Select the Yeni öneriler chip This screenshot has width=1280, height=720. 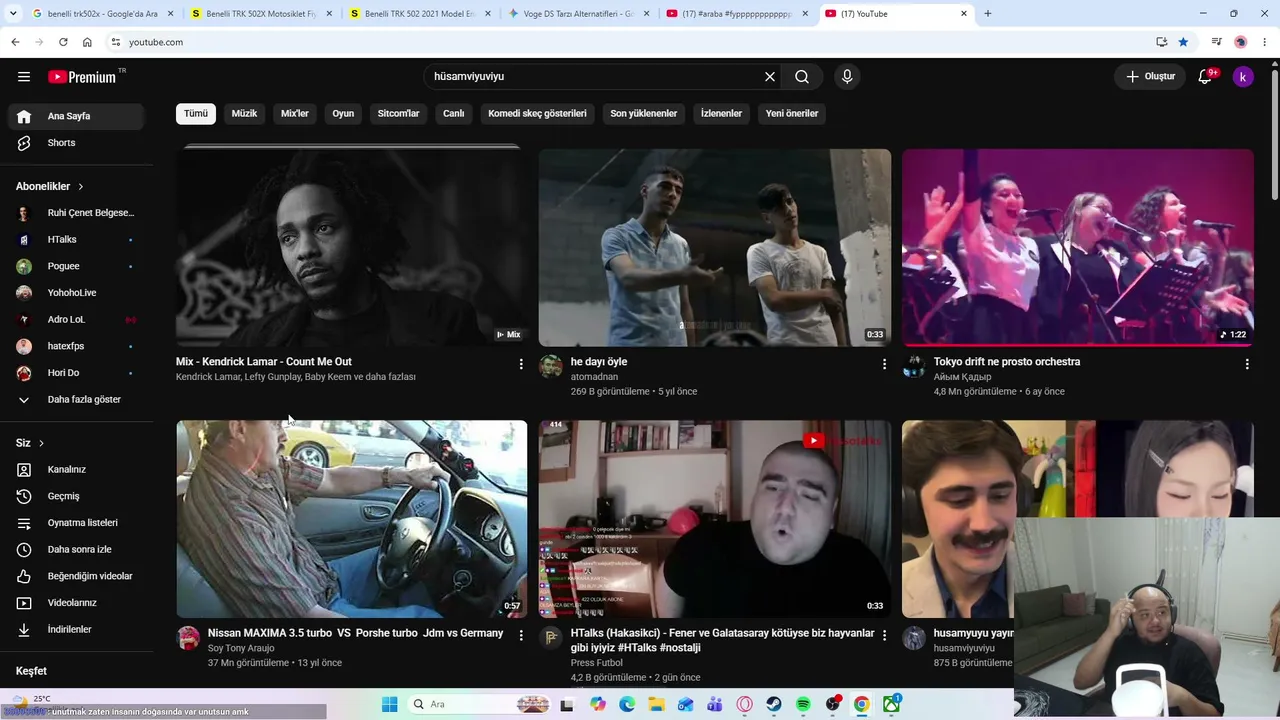pos(792,114)
